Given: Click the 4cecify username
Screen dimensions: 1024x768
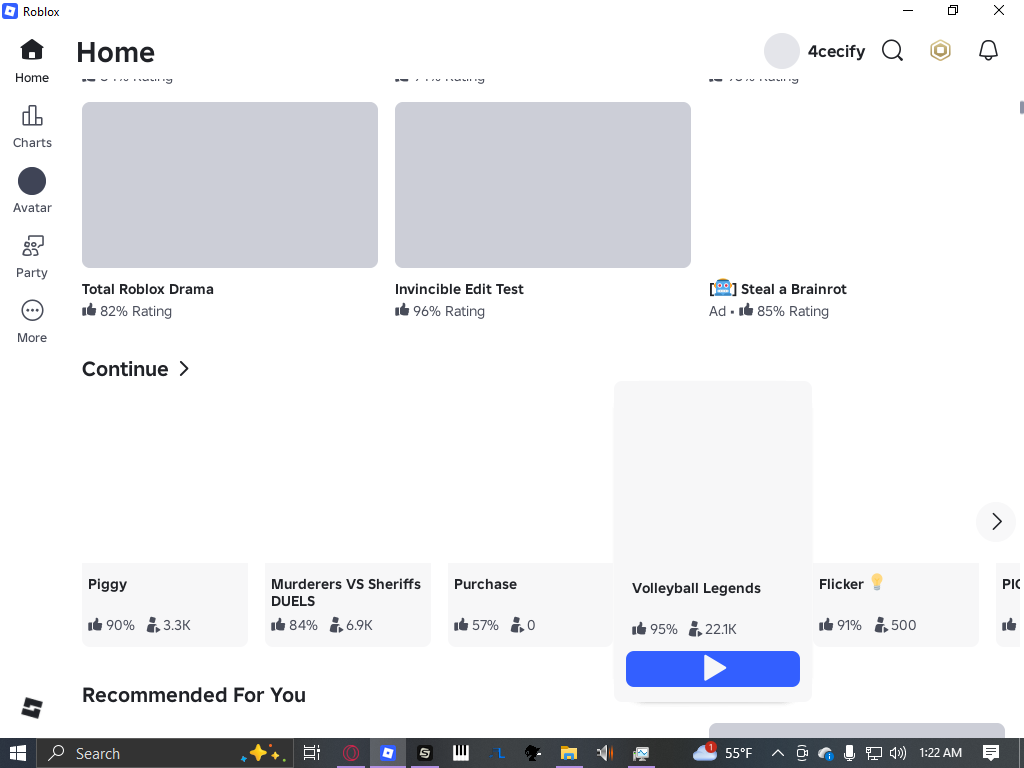Looking at the screenshot, I should coord(837,51).
